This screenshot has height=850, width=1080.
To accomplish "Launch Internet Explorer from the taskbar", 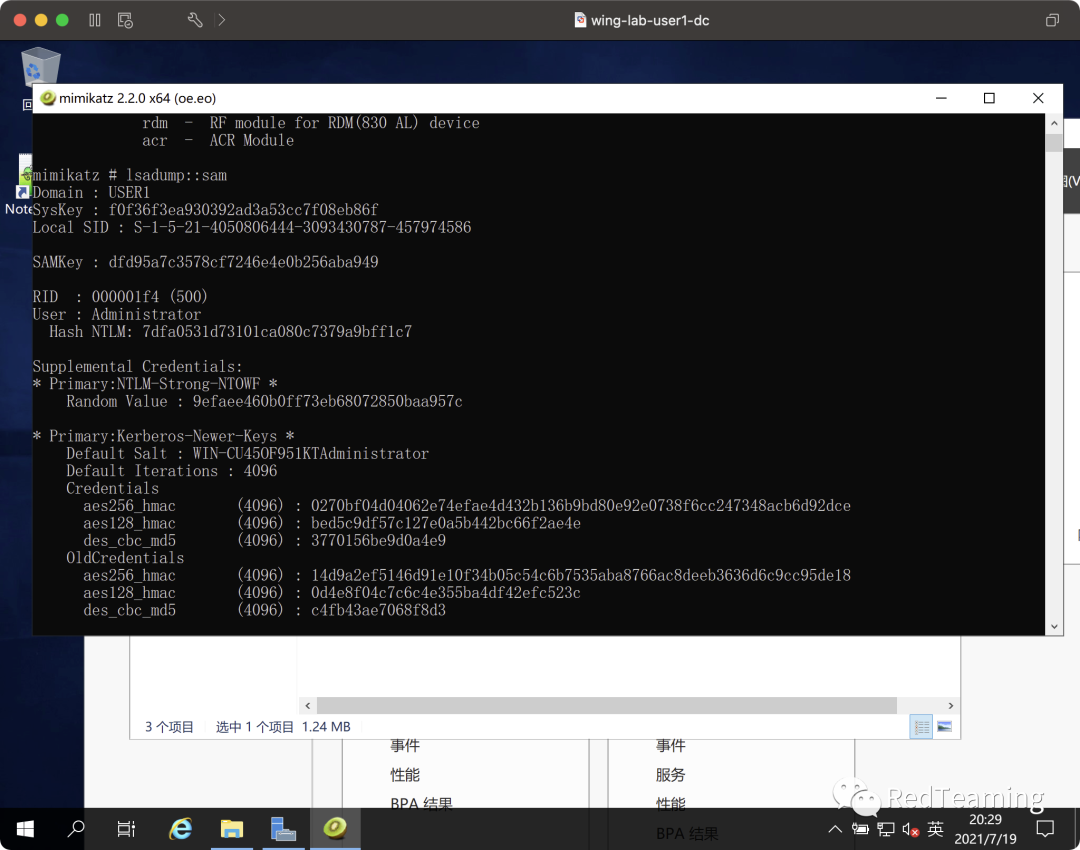I will pyautogui.click(x=180, y=829).
